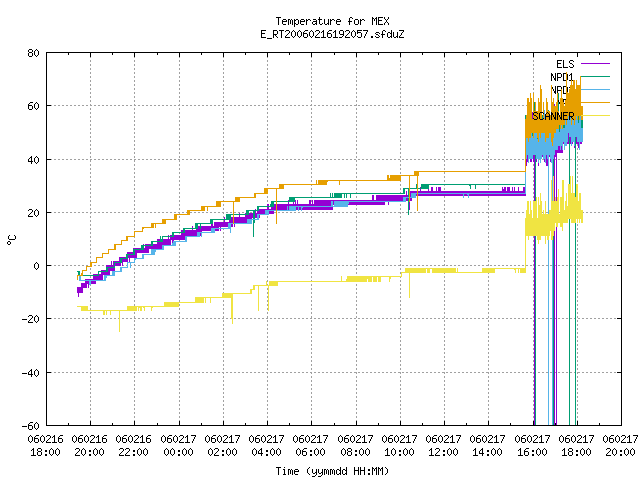
Task: Click the y-axis tick label 20
Action: tap(33, 213)
